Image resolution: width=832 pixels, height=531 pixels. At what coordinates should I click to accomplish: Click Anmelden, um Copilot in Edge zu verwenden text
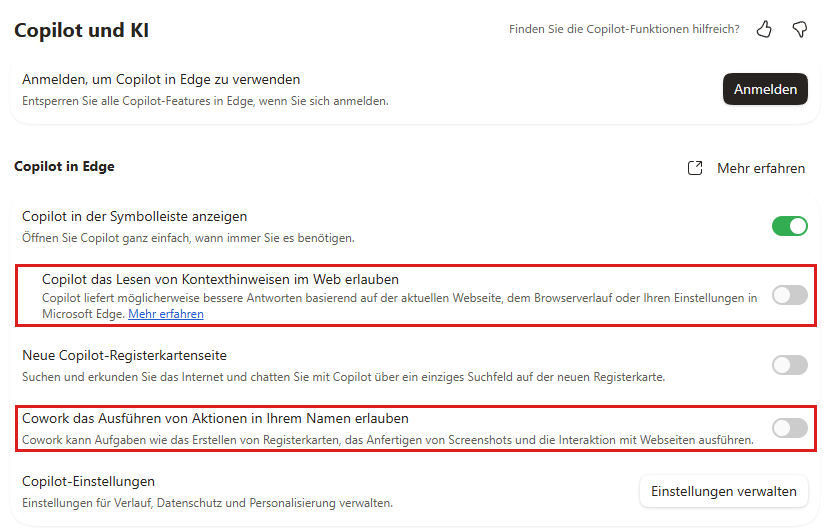click(161, 80)
